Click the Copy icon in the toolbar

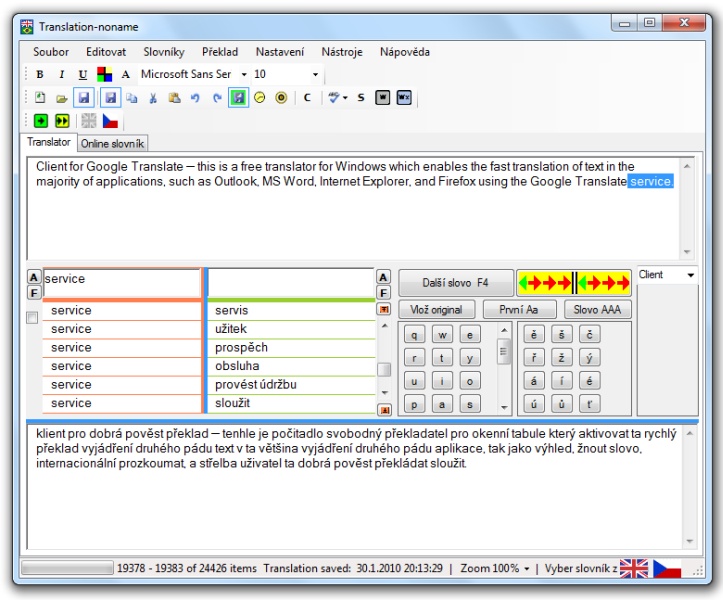coord(132,98)
